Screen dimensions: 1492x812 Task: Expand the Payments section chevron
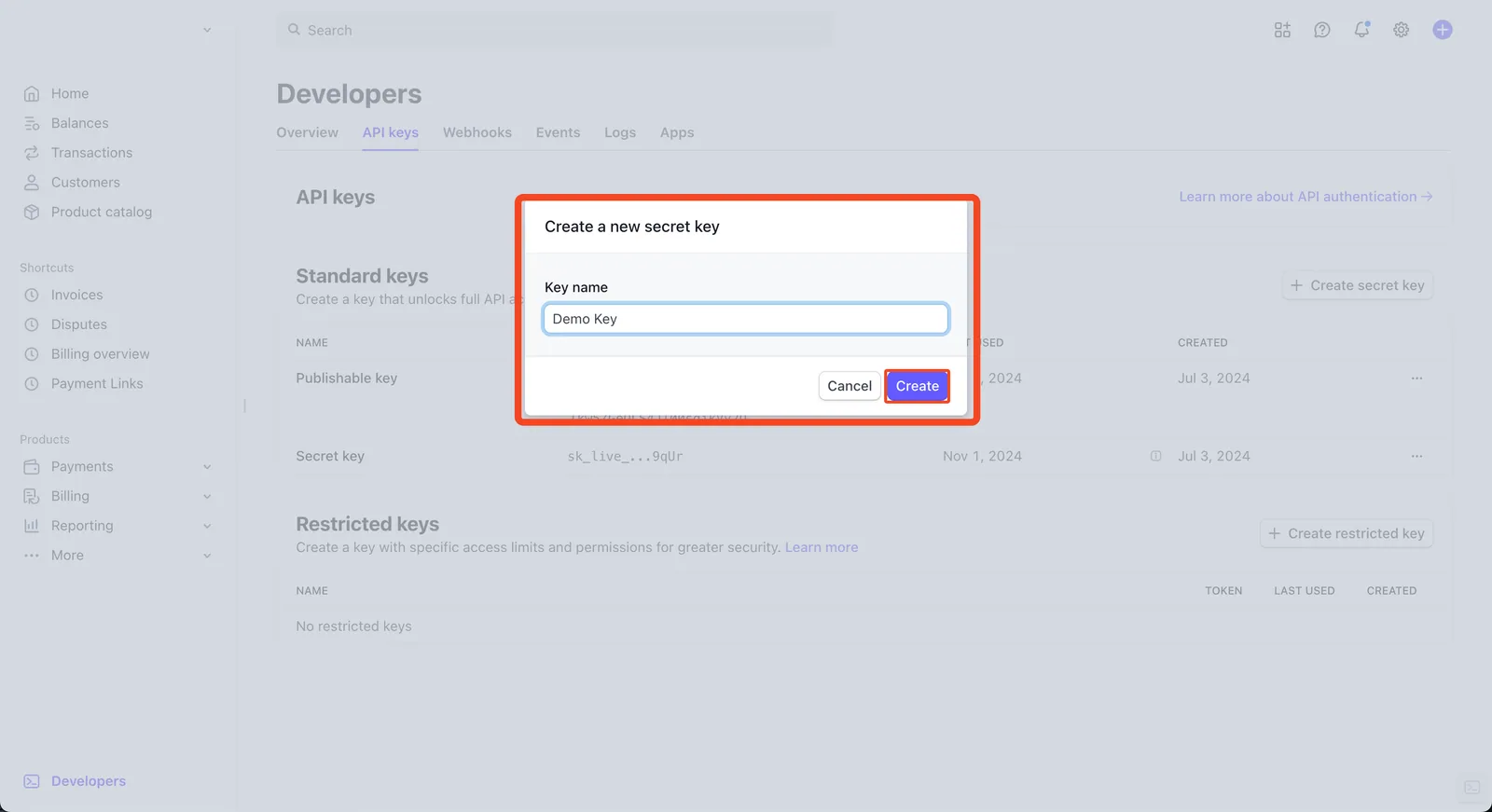click(x=207, y=467)
